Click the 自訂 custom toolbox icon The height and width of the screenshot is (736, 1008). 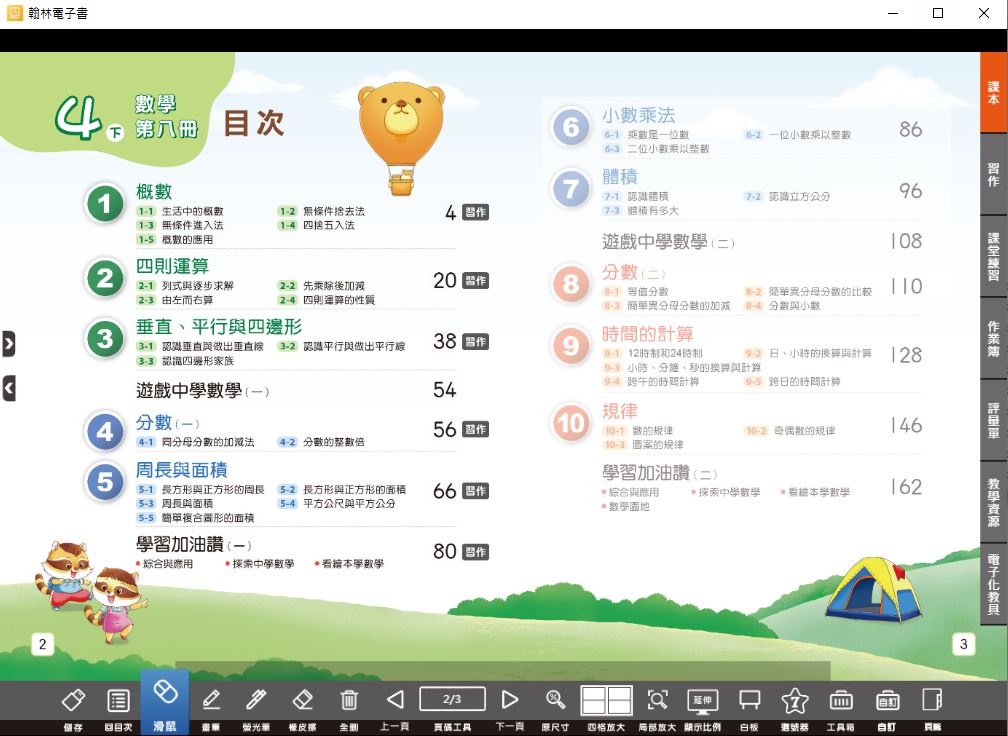click(887, 700)
